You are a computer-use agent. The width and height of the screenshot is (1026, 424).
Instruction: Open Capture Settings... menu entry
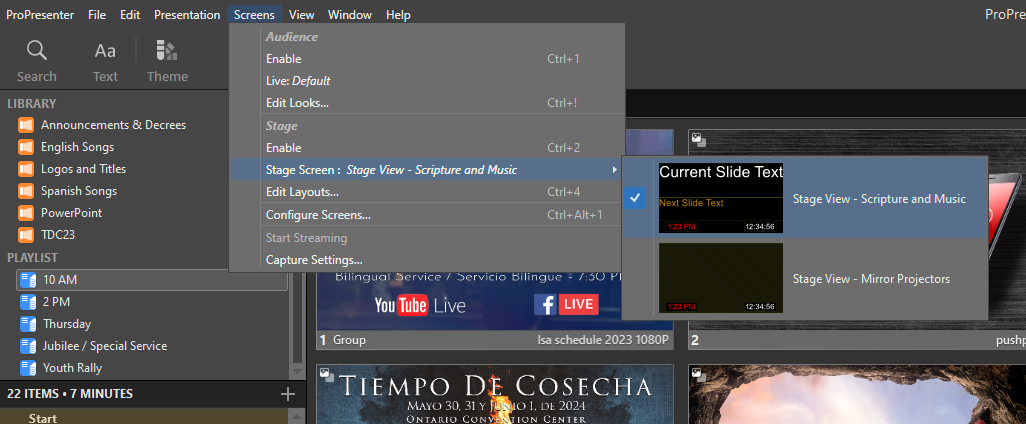(427, 260)
